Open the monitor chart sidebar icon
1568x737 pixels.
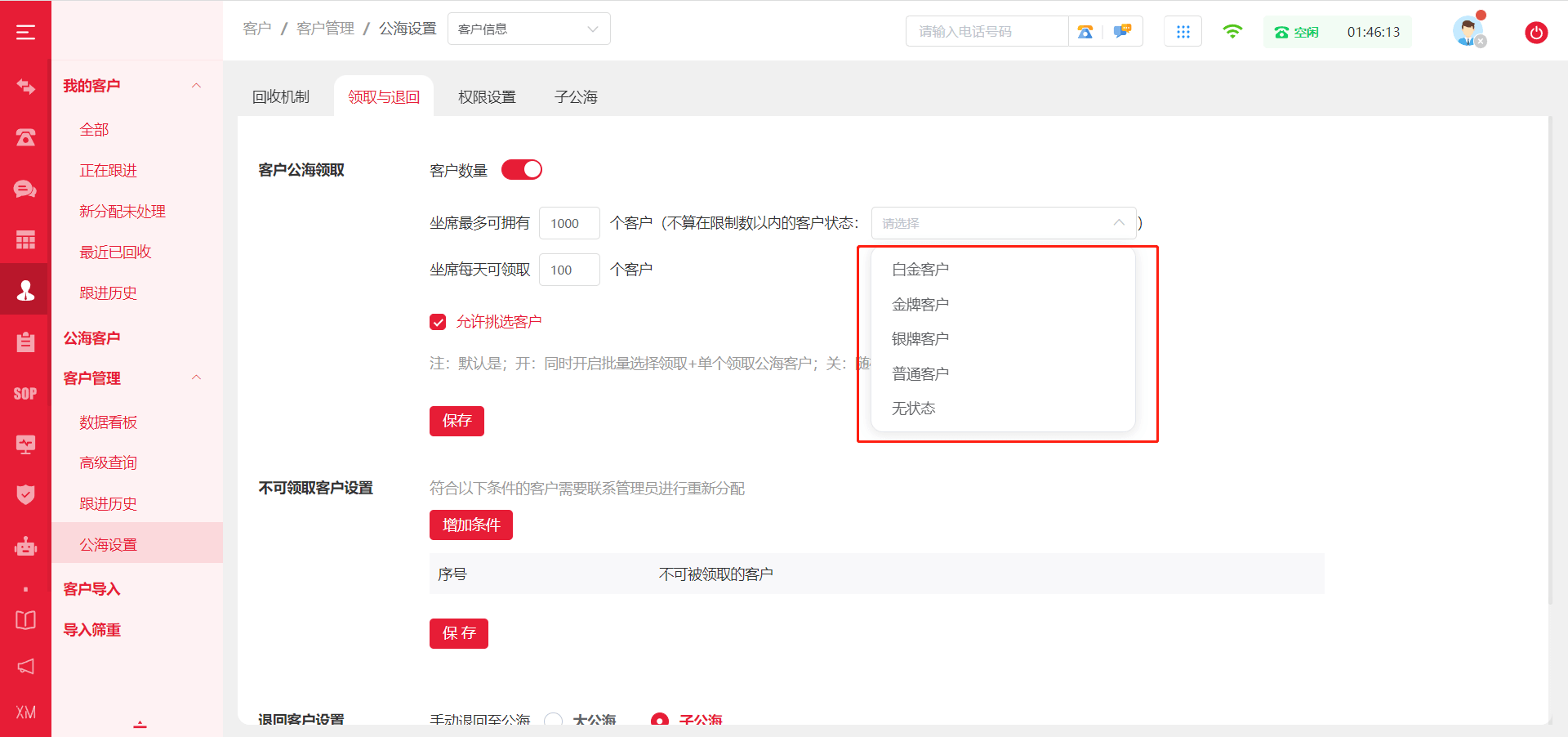click(25, 444)
